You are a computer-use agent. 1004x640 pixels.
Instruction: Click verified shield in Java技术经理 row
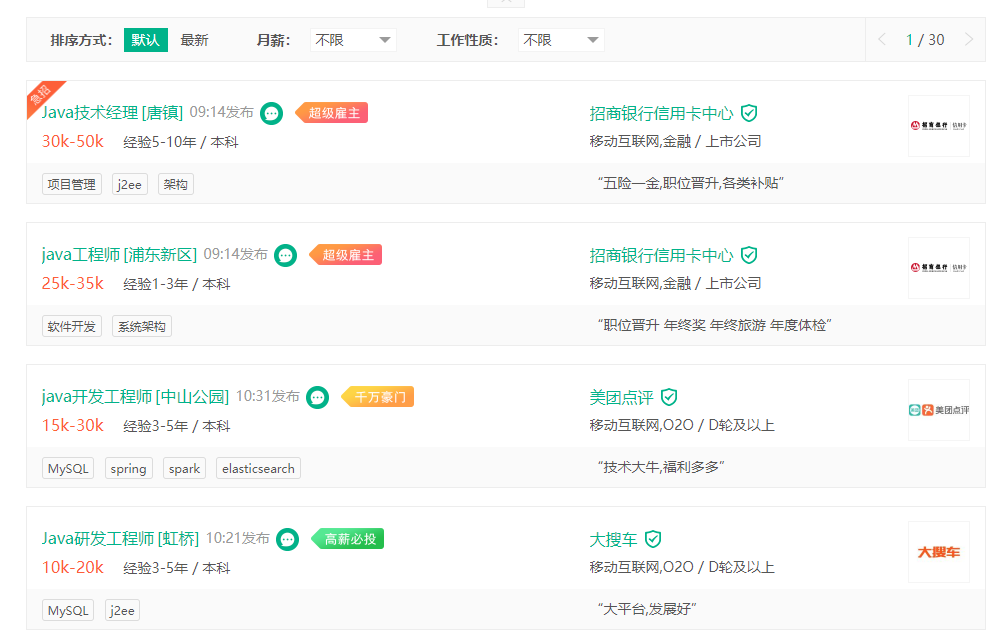coord(749,113)
